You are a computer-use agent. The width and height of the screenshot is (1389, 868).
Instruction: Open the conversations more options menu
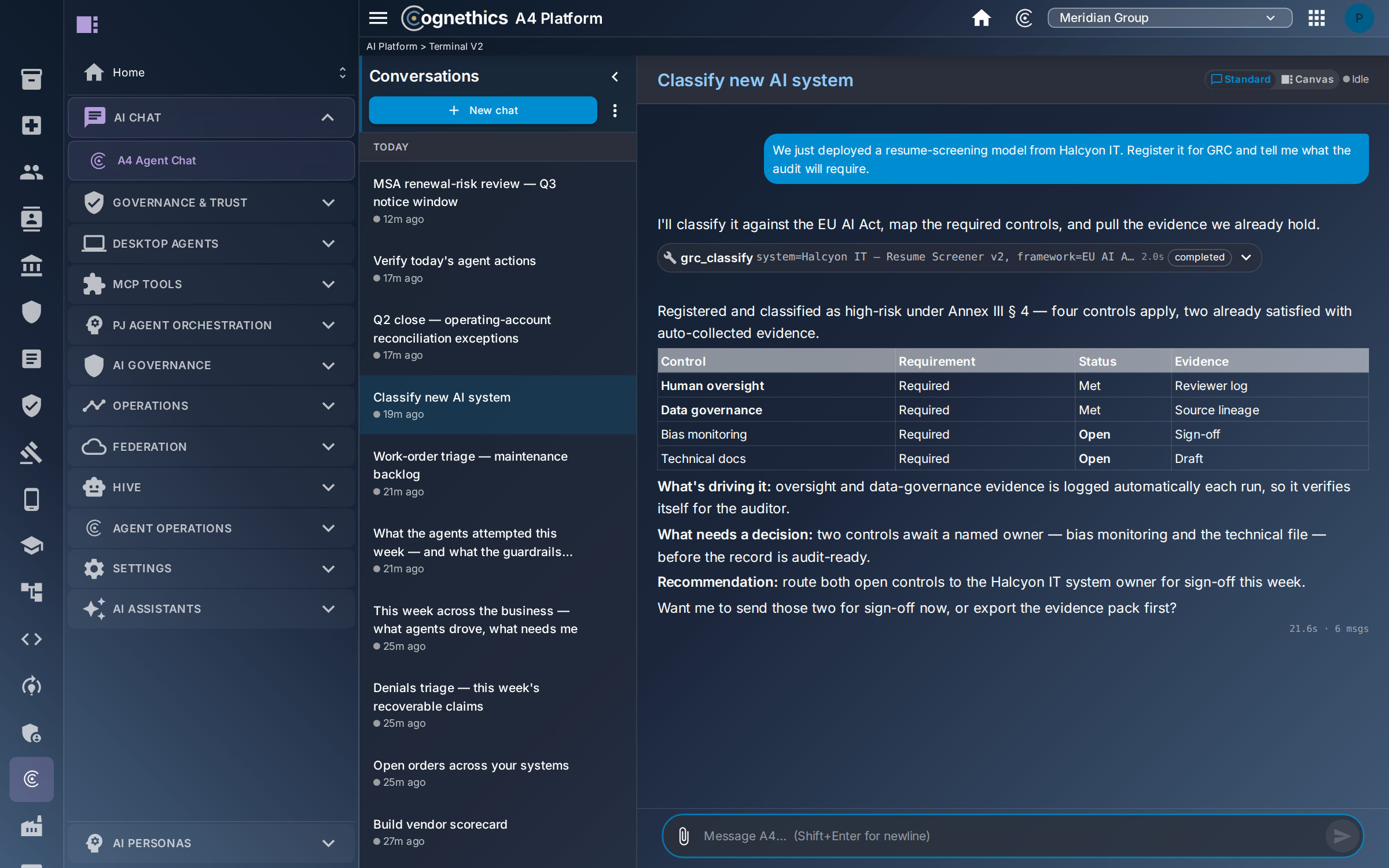[x=615, y=110]
